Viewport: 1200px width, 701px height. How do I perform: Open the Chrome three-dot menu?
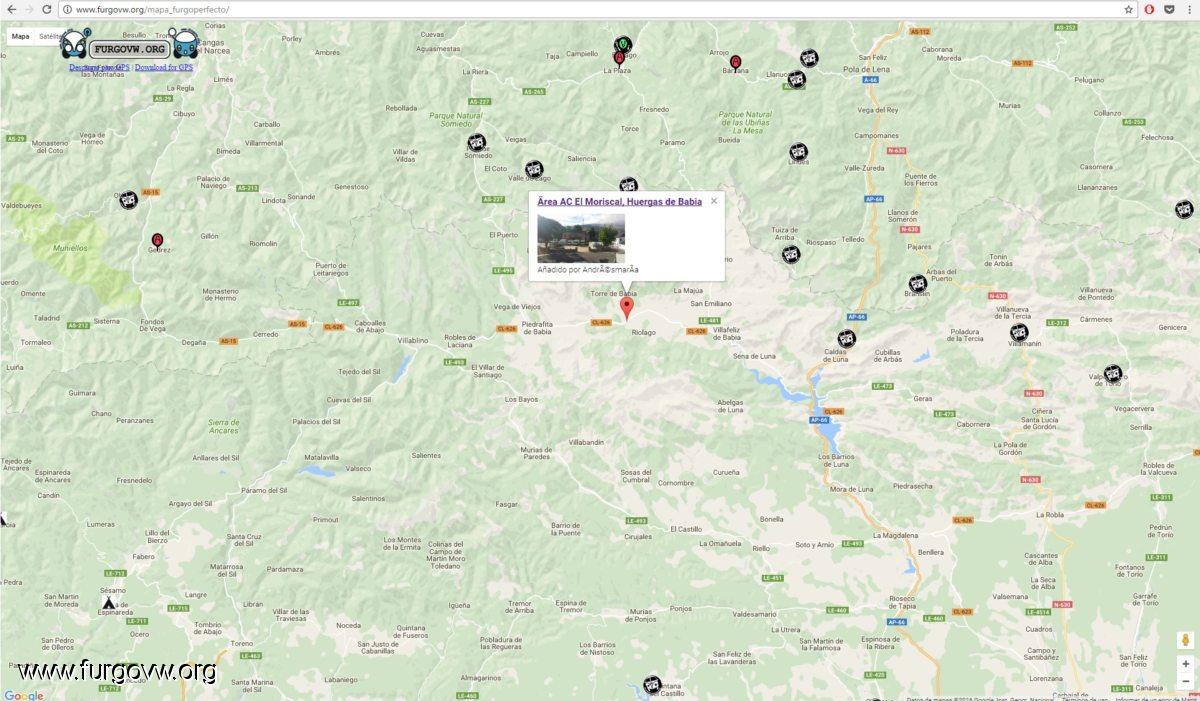[x=1190, y=9]
